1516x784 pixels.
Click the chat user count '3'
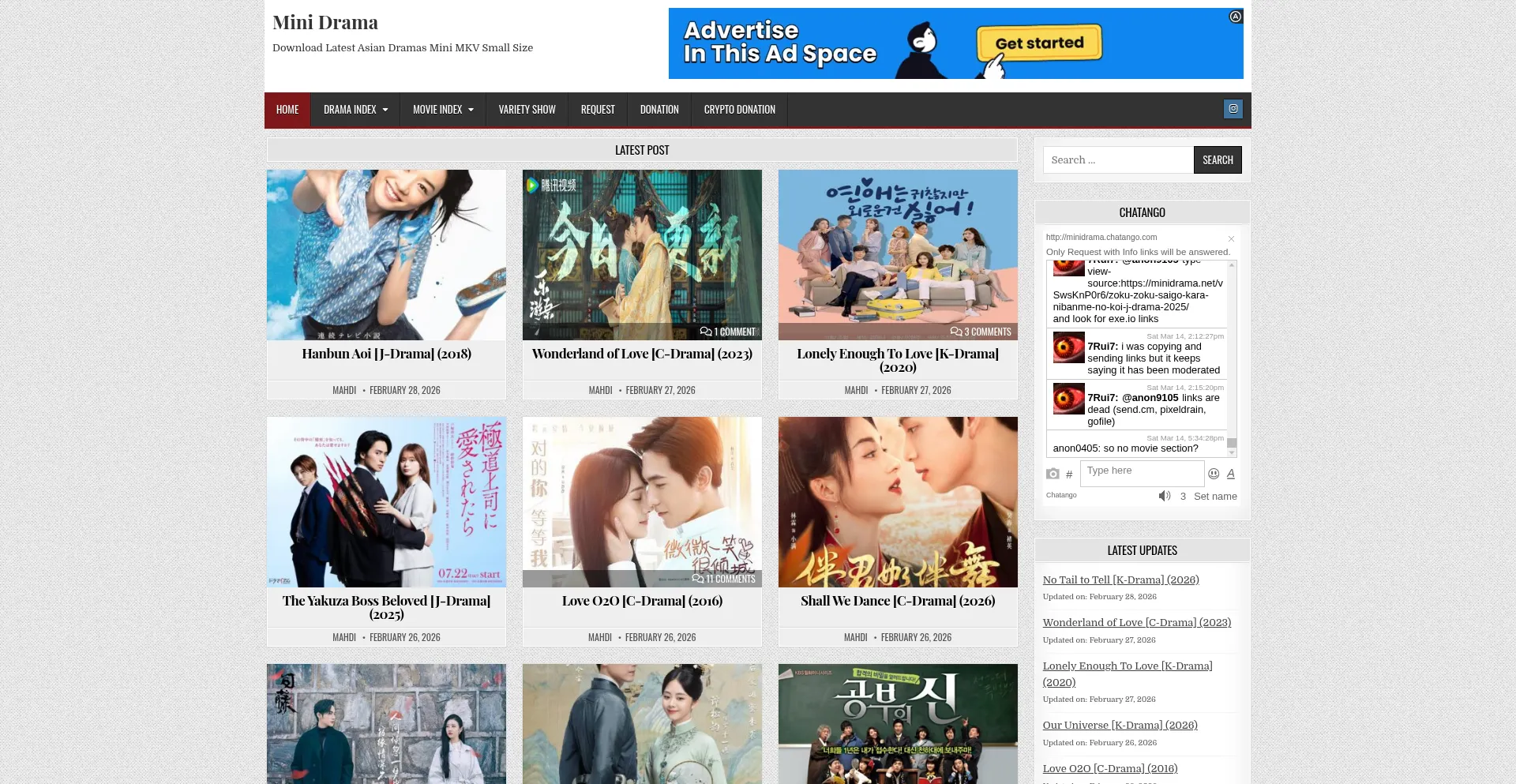[x=1183, y=497]
